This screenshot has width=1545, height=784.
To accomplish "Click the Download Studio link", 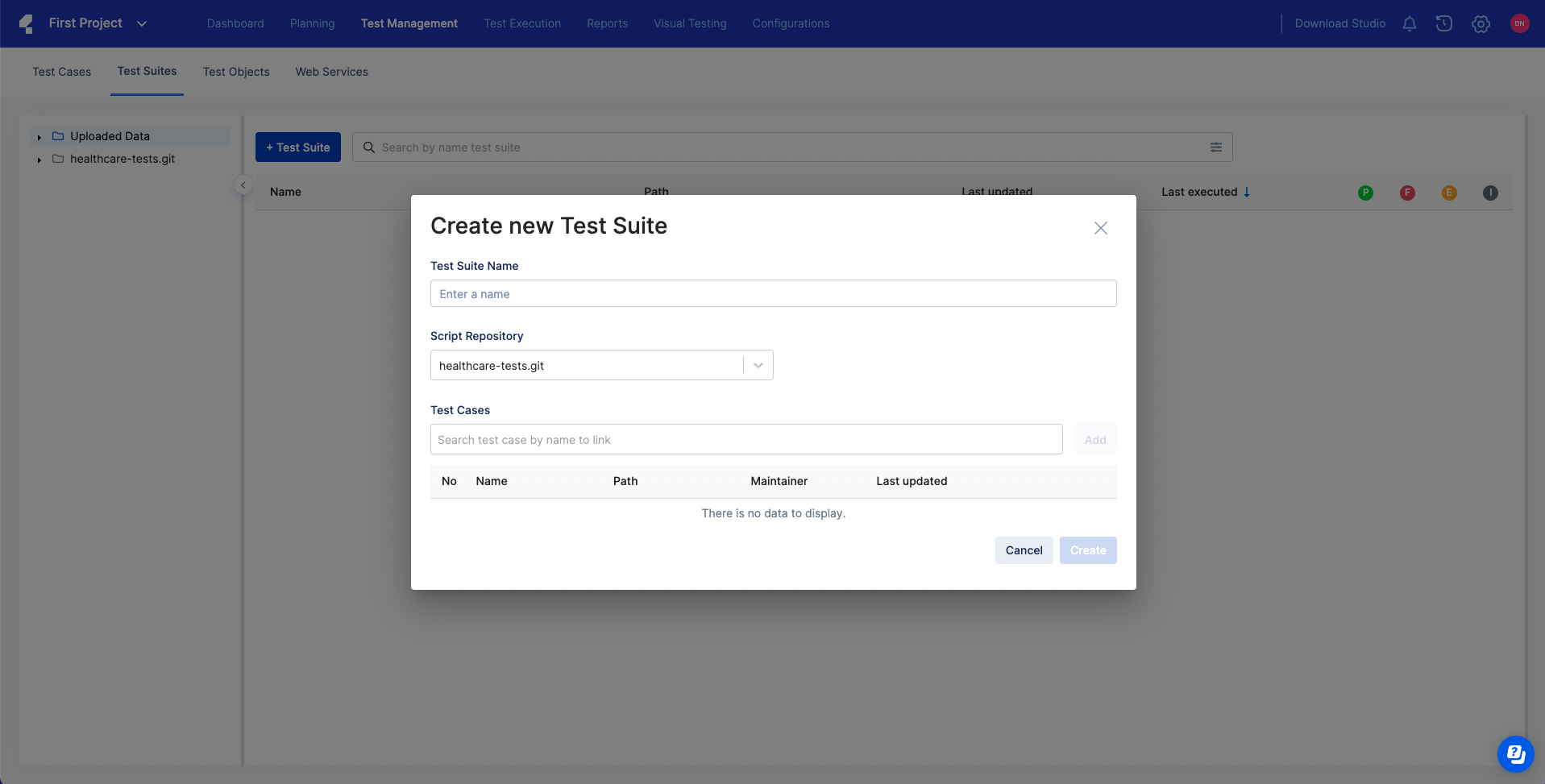I will coord(1340,23).
